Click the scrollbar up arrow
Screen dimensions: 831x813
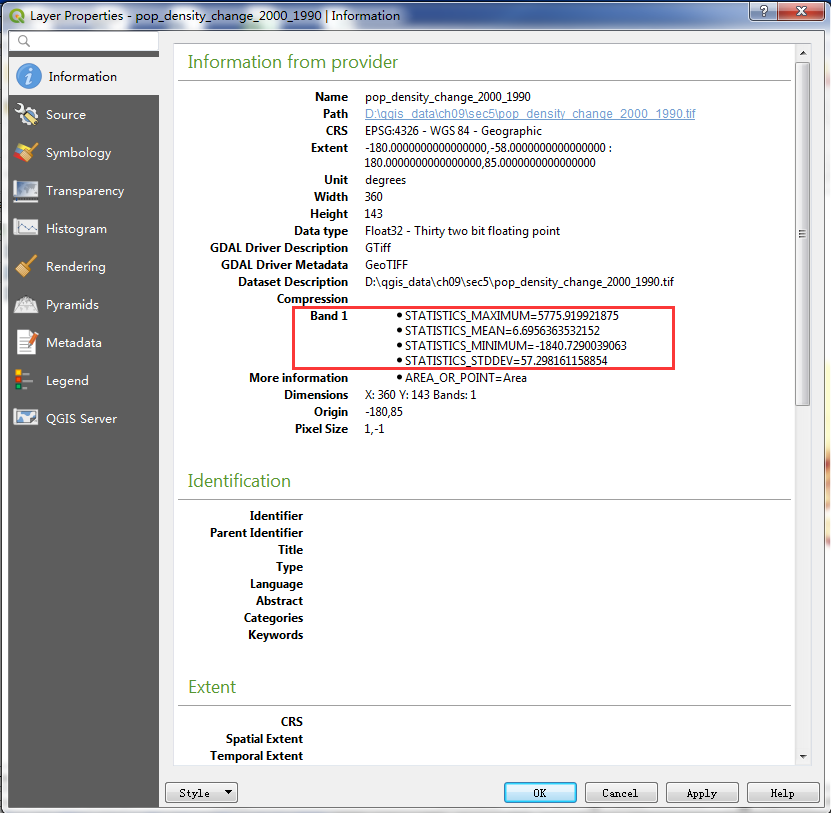pos(803,53)
